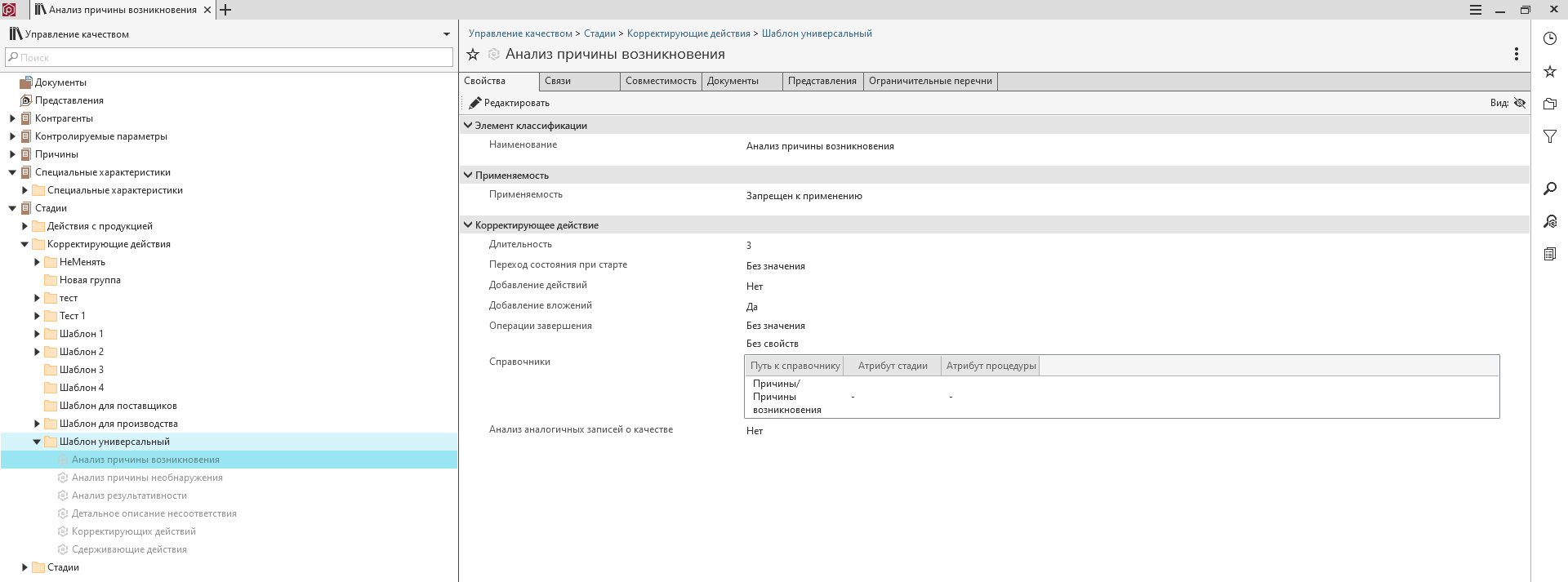Collapse the Корректирующее действие section
The height and width of the screenshot is (582, 1568).
468,224
